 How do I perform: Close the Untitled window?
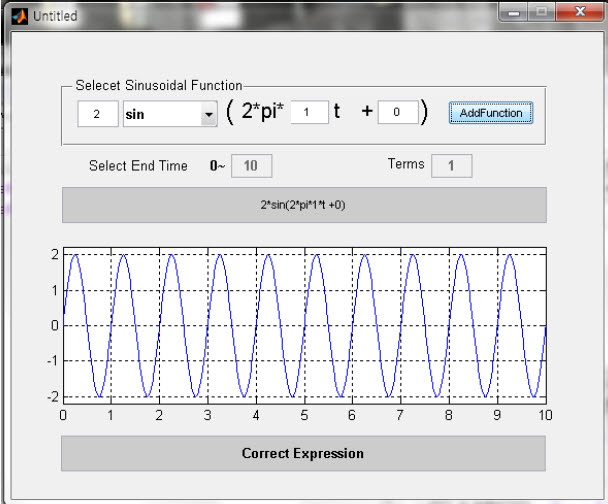[x=580, y=12]
